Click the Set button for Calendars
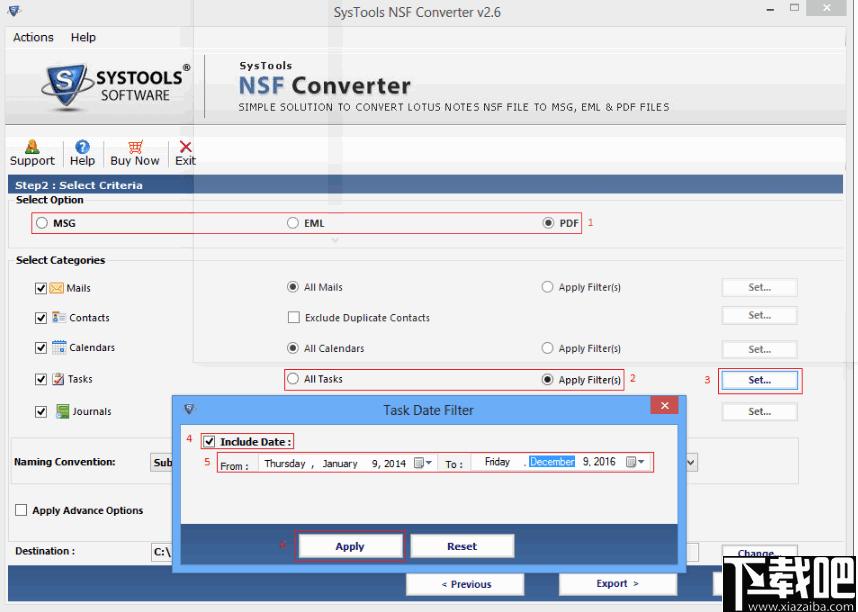Viewport: 858px width, 612px height. click(x=760, y=349)
